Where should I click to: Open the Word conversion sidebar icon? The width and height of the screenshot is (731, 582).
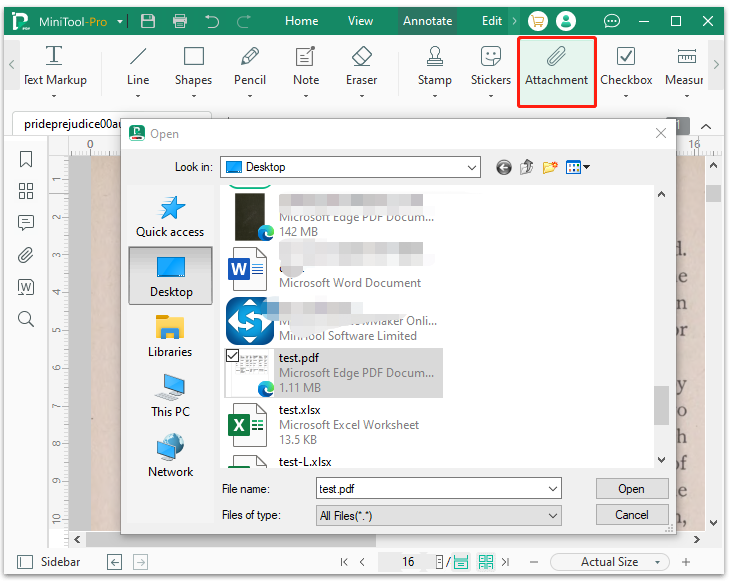pos(26,287)
